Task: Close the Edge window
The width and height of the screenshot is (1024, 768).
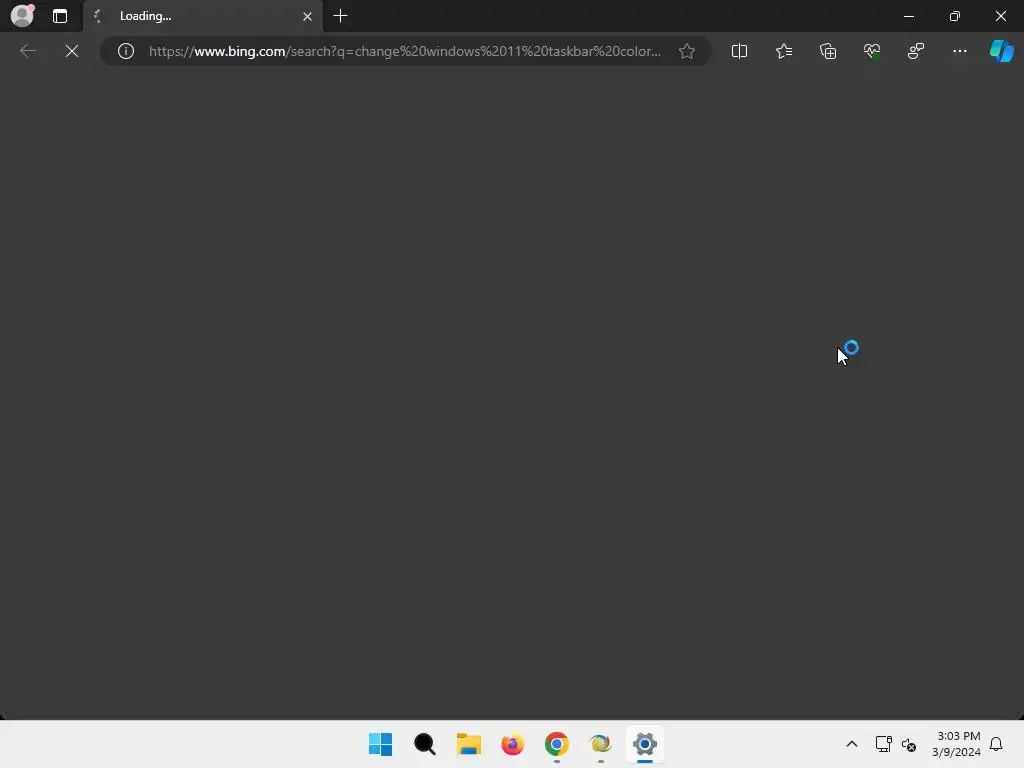Action: (x=1000, y=16)
